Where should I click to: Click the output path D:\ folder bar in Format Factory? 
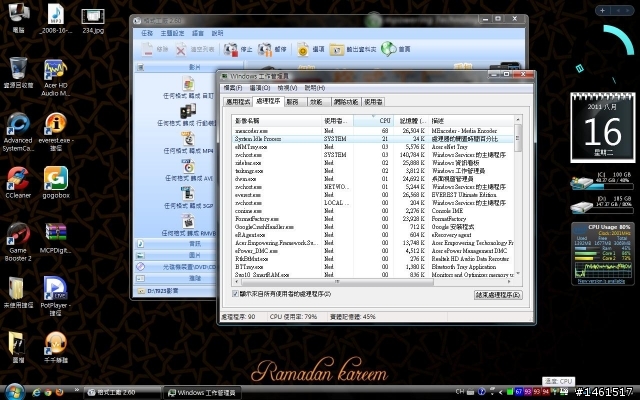coord(176,291)
